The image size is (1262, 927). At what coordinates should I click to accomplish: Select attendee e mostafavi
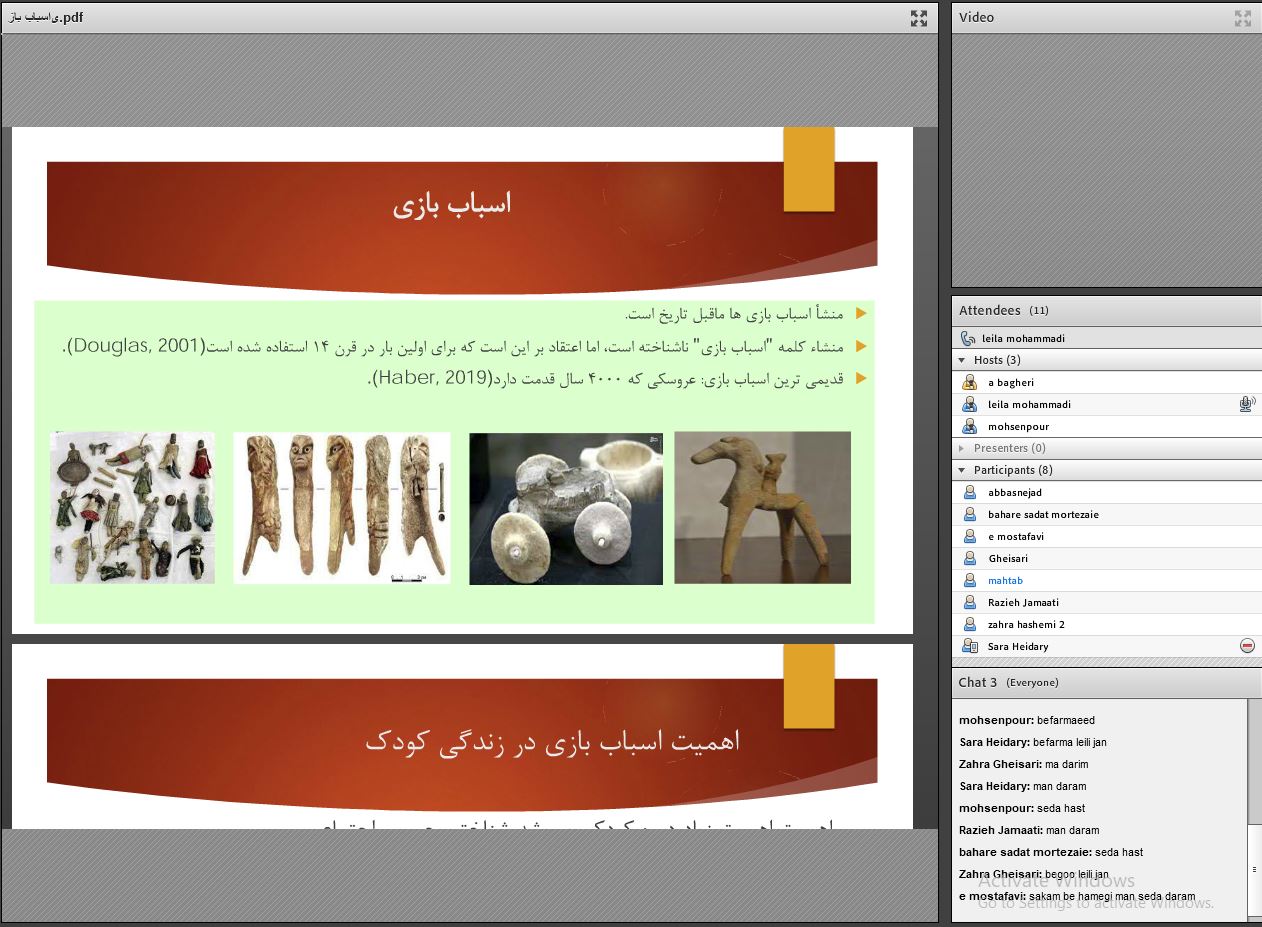point(1106,537)
